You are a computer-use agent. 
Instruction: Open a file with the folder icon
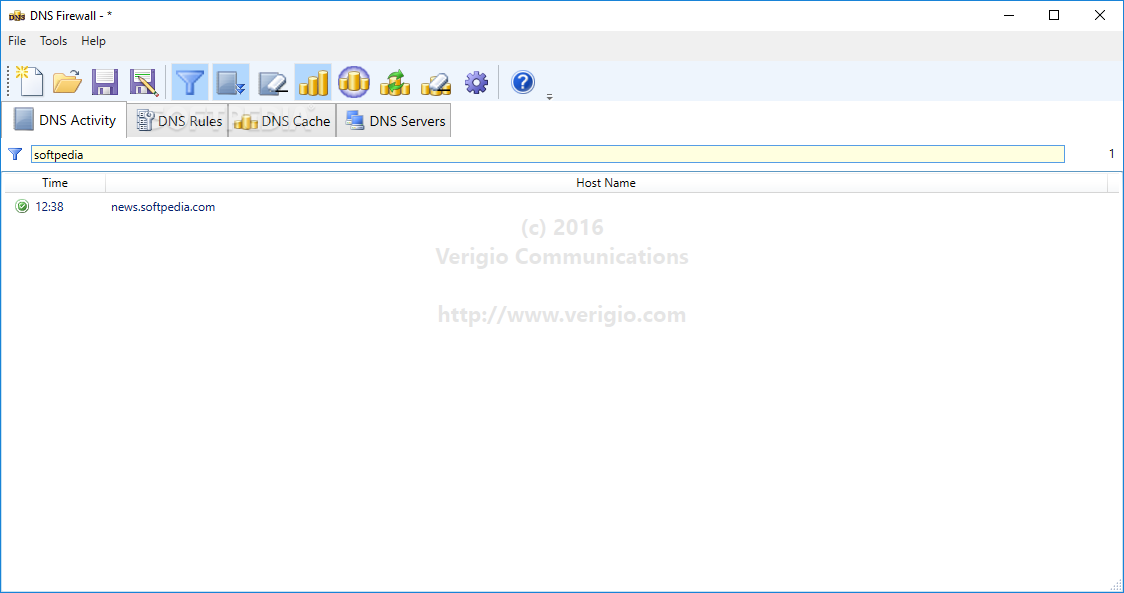[67, 82]
